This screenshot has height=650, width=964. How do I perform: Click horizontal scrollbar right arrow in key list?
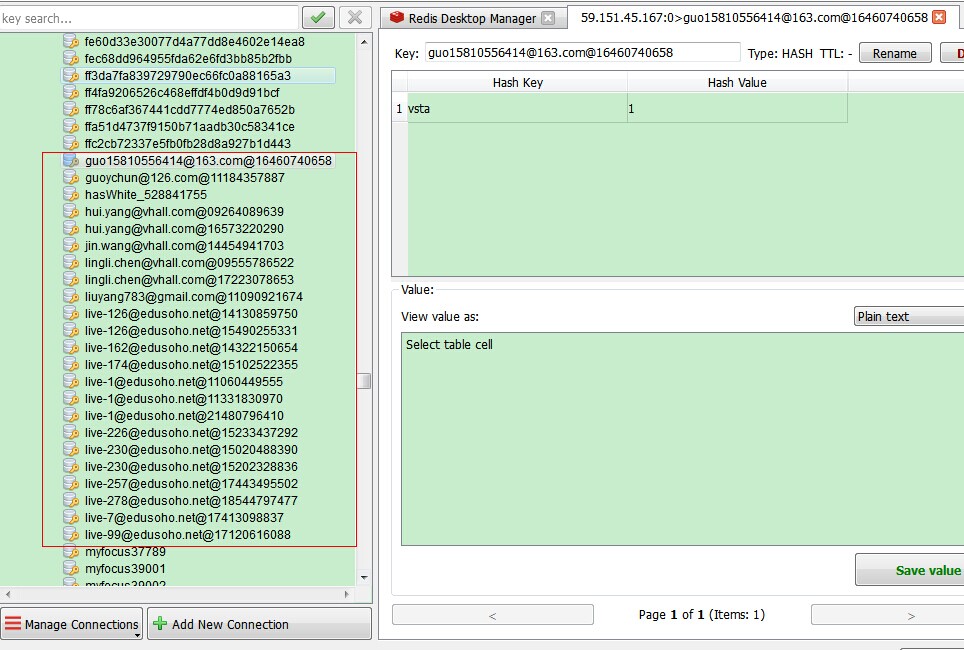click(x=347, y=594)
